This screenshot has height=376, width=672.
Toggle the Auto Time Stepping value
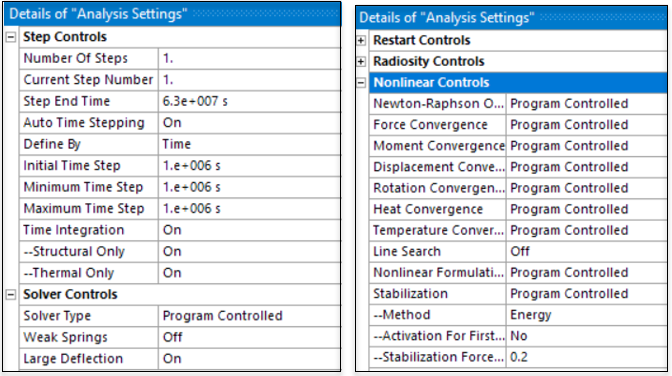point(249,123)
